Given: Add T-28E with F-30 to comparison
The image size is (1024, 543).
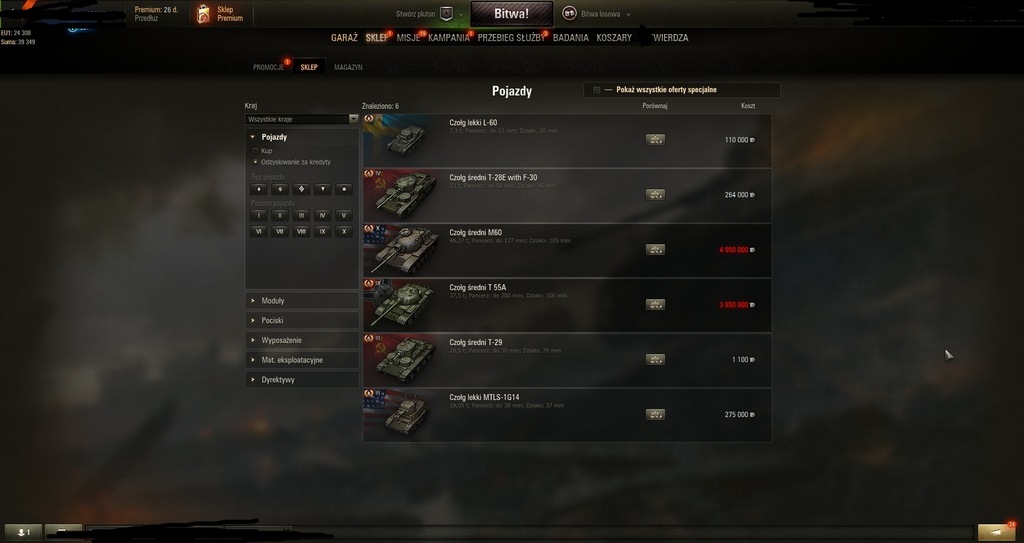Looking at the screenshot, I should (x=655, y=194).
